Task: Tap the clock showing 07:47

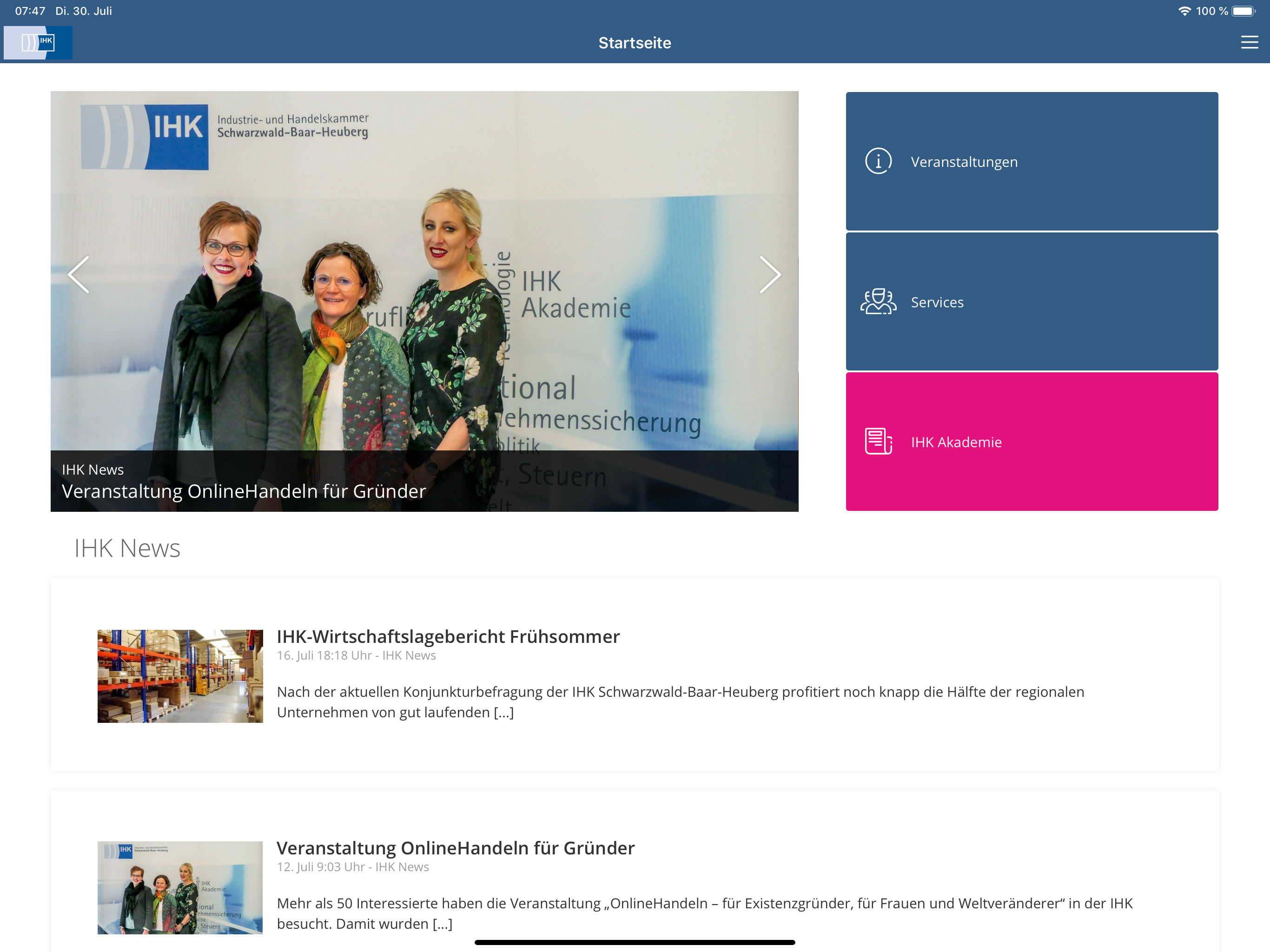Action: (30, 11)
